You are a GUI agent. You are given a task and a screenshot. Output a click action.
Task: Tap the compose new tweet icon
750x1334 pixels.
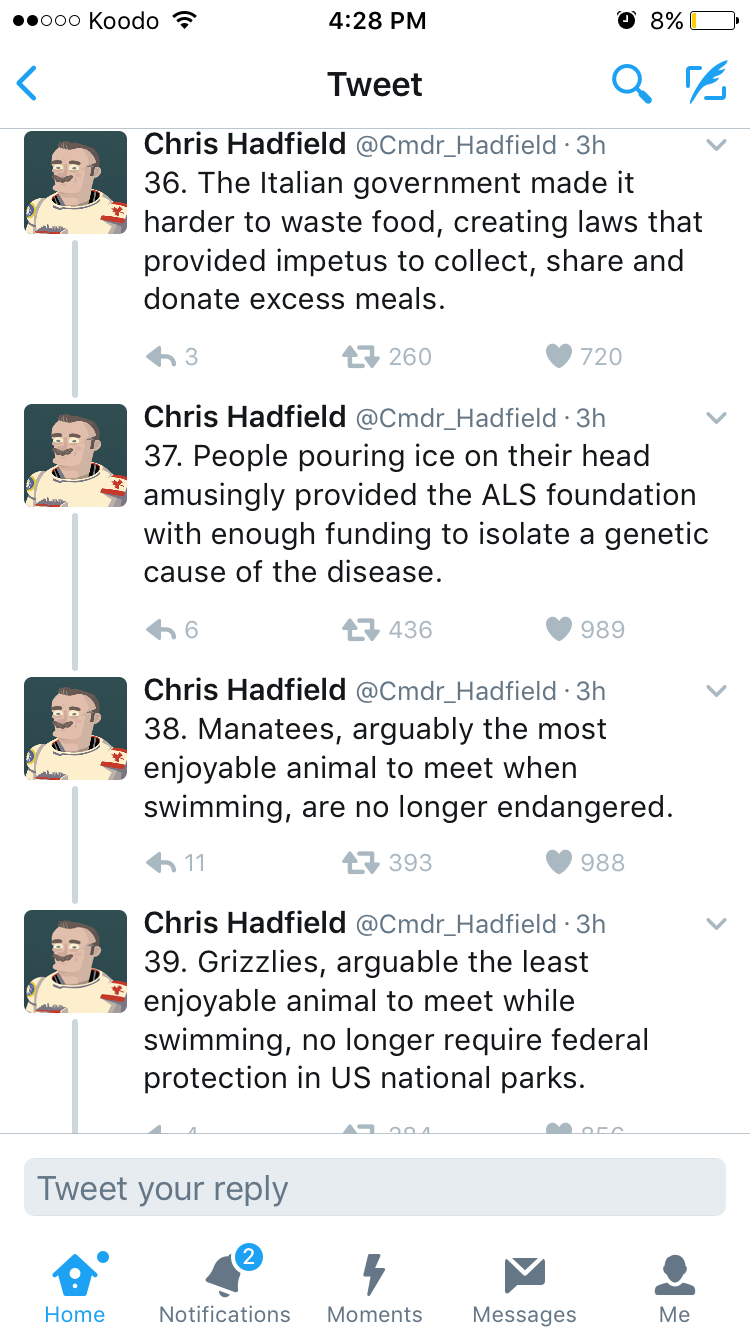pyautogui.click(x=705, y=84)
